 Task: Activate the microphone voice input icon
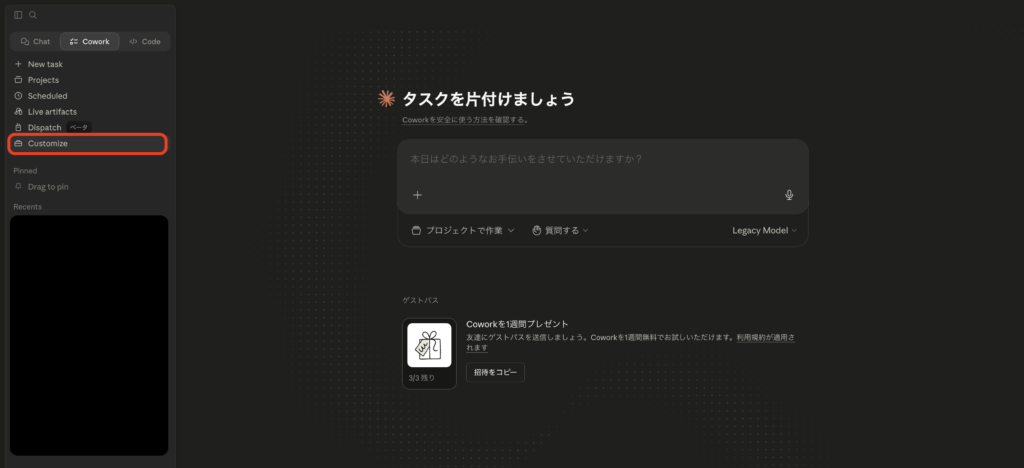pyautogui.click(x=789, y=195)
